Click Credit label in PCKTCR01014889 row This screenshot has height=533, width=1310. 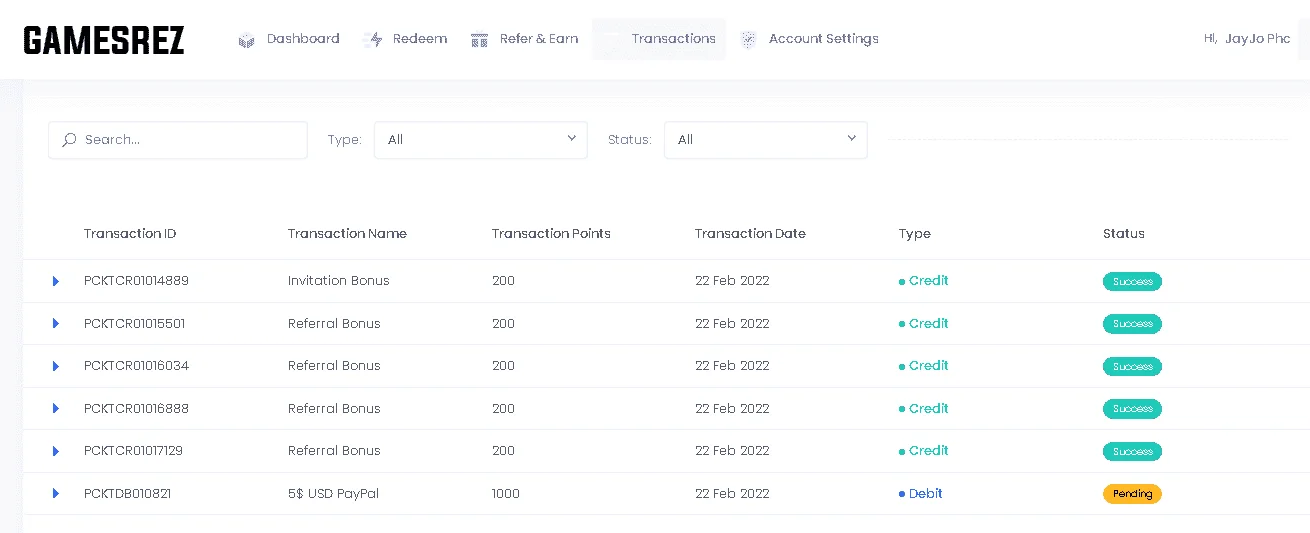click(x=928, y=281)
